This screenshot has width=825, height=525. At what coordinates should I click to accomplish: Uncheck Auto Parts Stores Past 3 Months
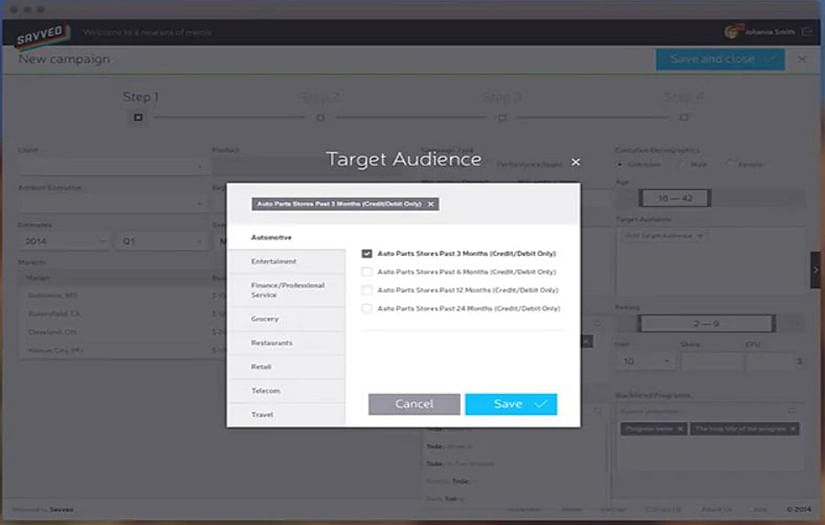(367, 254)
